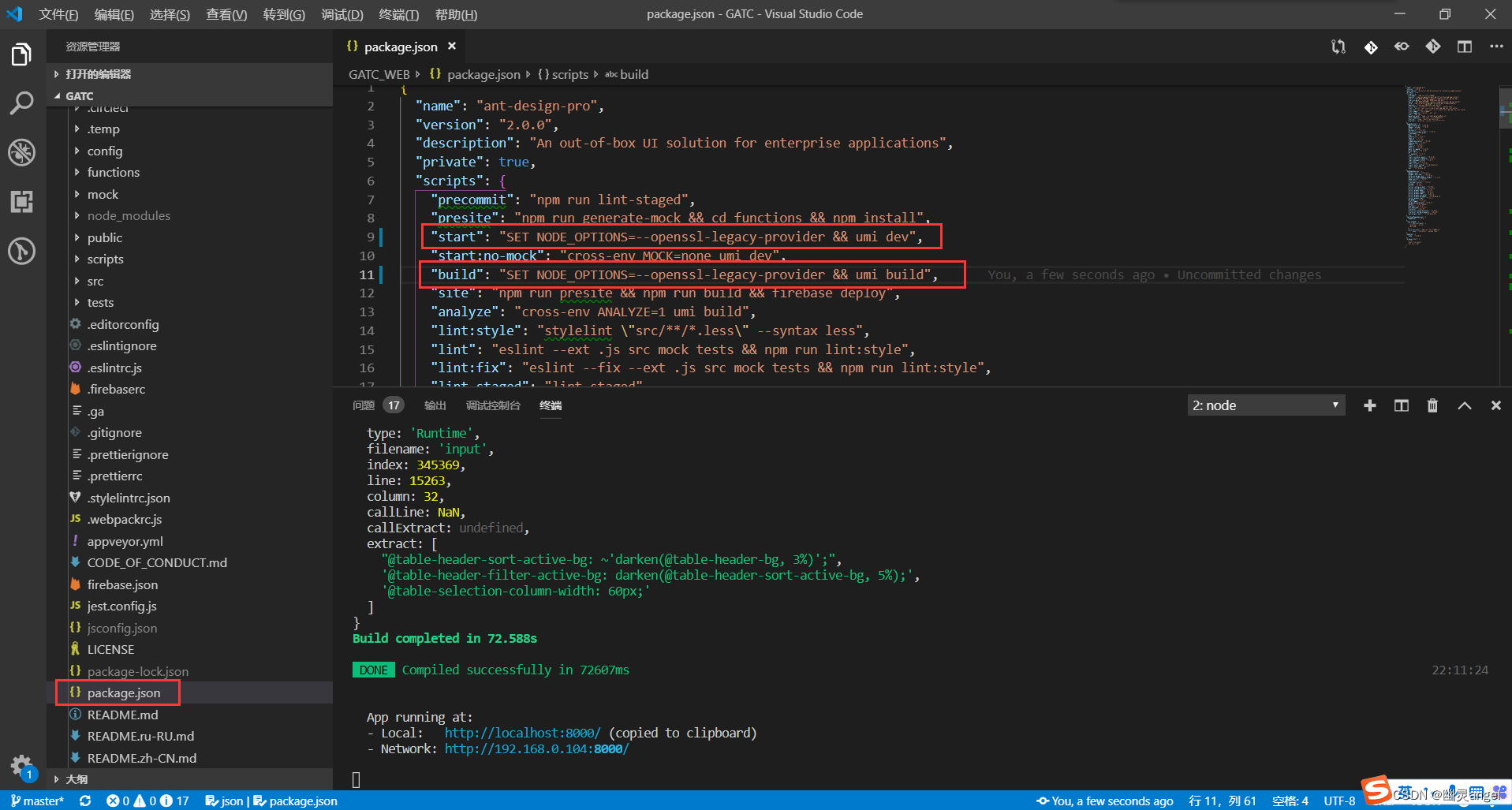Viewport: 1512px width, 810px height.
Task: Expand the src folder
Action: (x=189, y=281)
